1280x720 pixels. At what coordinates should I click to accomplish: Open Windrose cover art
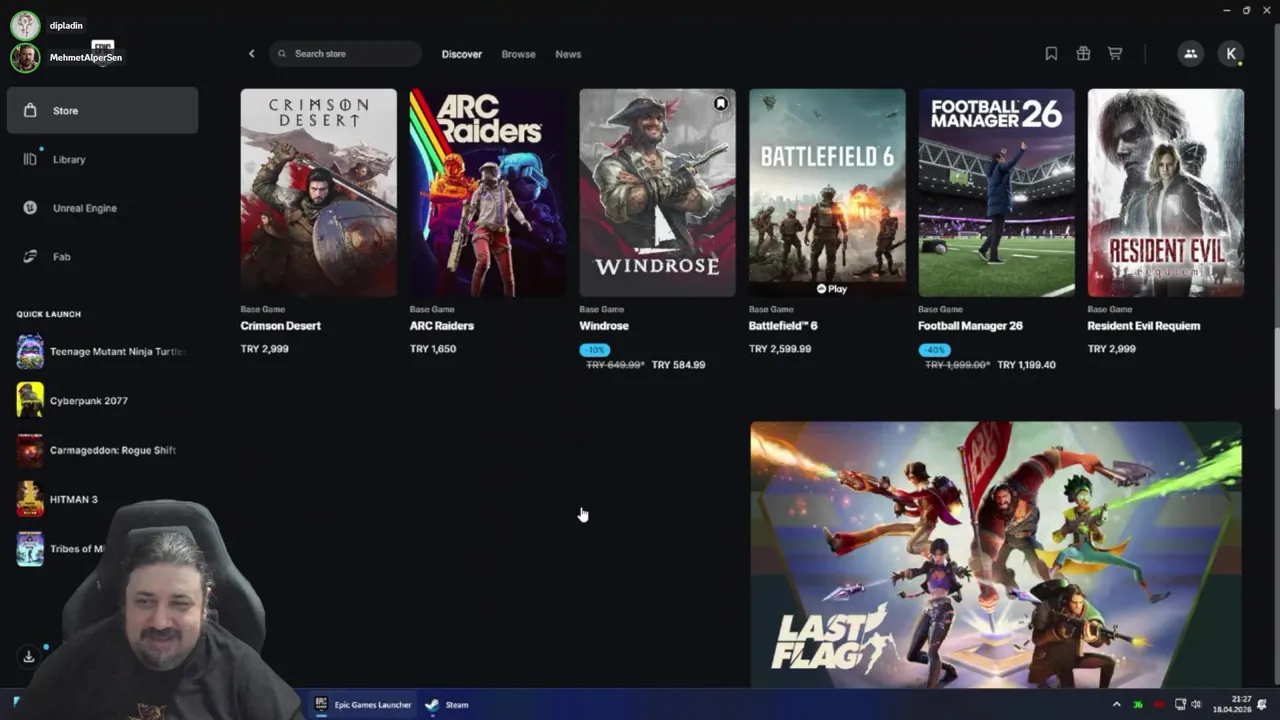tap(657, 192)
